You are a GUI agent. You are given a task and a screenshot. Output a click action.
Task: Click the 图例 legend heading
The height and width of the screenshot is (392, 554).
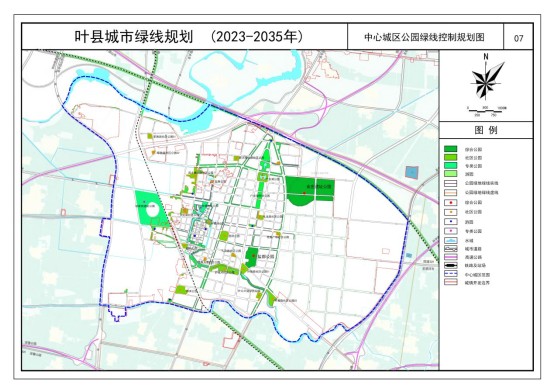tap(486, 130)
